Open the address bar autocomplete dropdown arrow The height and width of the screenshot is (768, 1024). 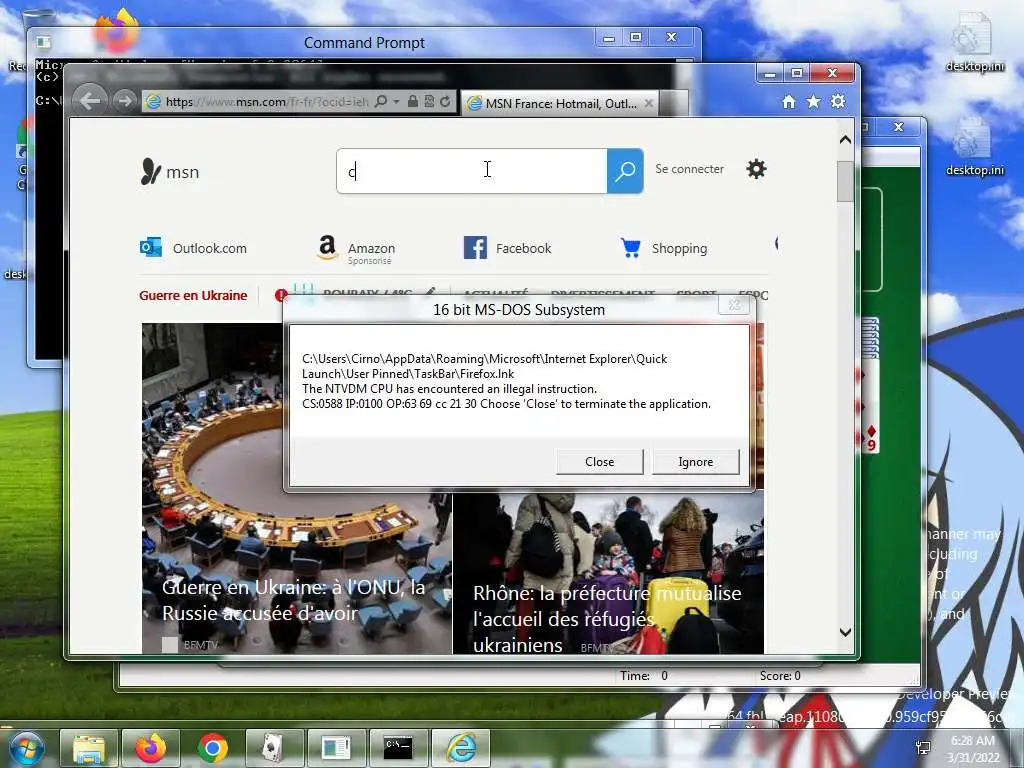[396, 102]
